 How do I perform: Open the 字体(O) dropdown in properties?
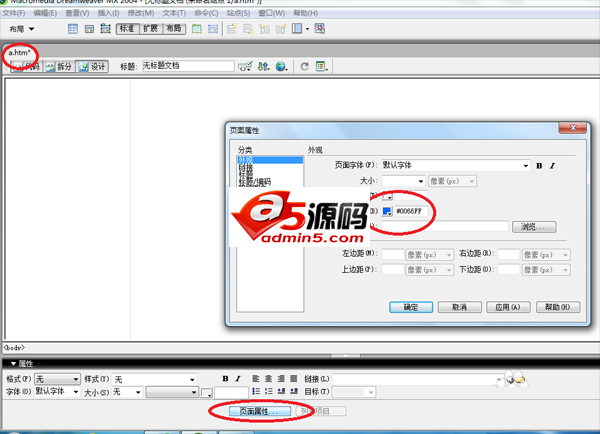click(x=57, y=392)
